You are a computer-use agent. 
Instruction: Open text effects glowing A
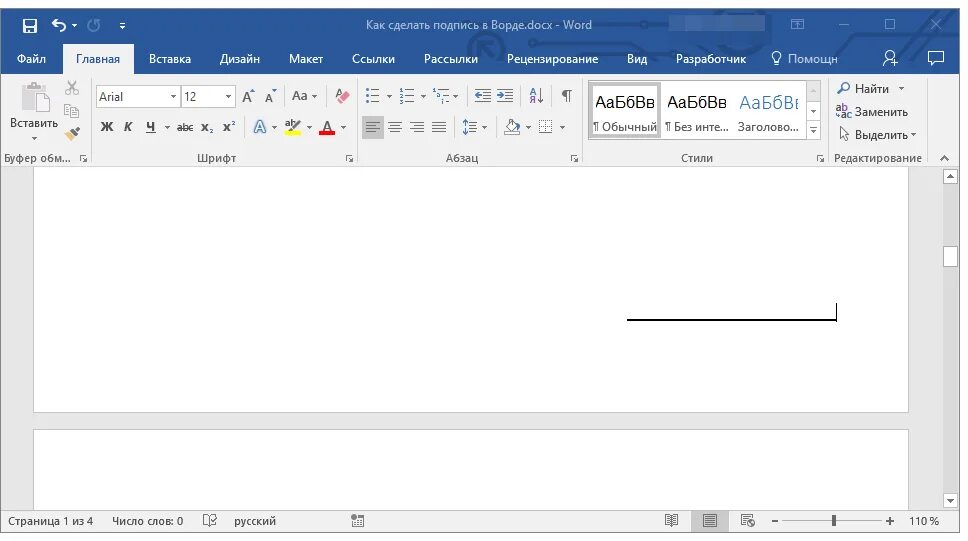click(259, 127)
